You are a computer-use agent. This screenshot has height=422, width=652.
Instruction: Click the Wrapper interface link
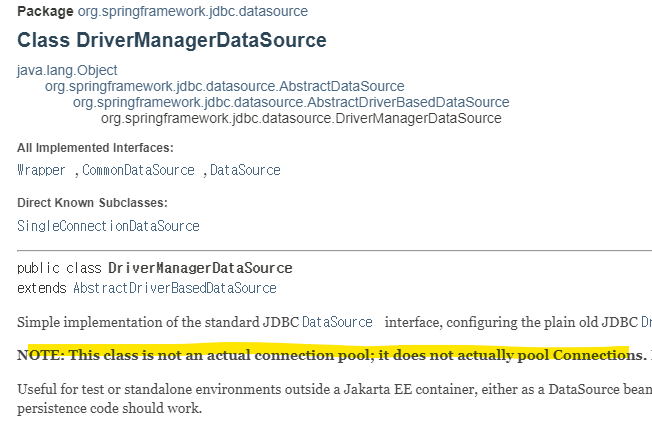[41, 170]
